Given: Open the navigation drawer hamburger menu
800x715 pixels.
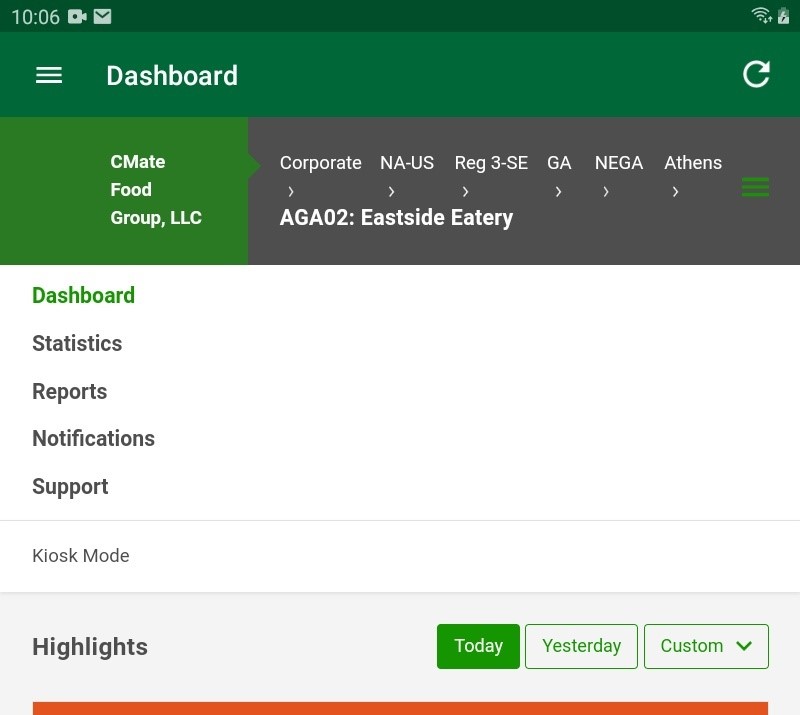Looking at the screenshot, I should point(48,75).
